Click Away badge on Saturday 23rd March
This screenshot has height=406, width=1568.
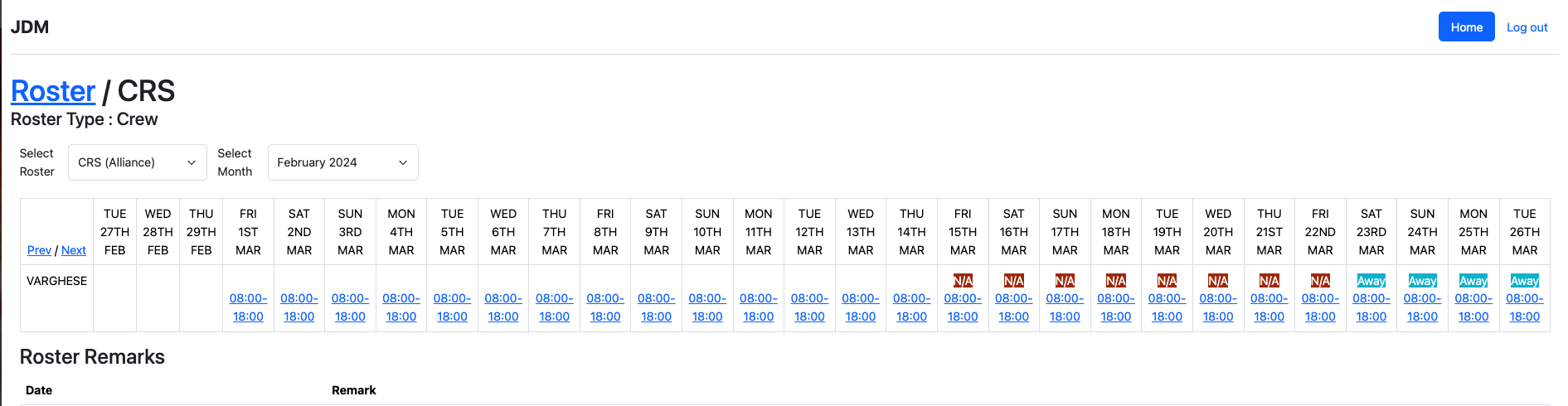point(1371,281)
